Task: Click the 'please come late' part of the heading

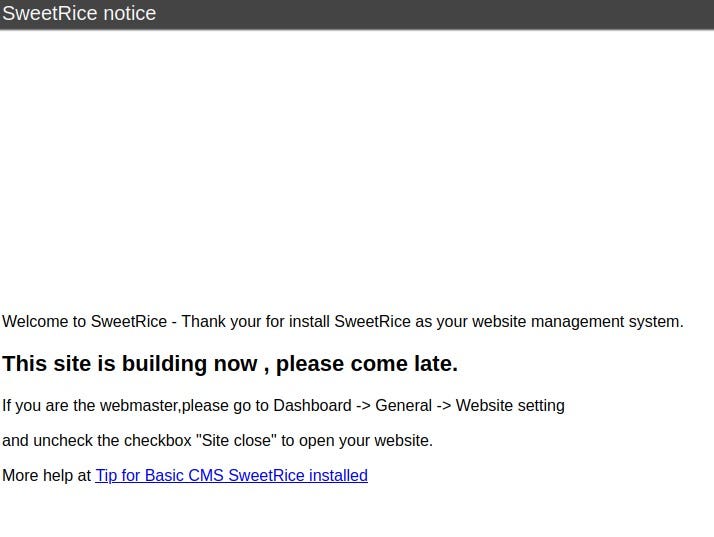Action: (x=366, y=364)
